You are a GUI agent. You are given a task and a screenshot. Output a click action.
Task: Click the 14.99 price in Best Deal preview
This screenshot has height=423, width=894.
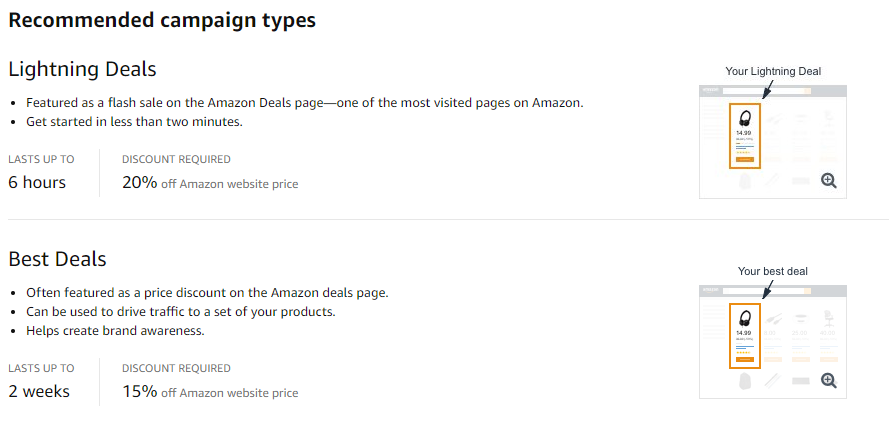point(744,332)
